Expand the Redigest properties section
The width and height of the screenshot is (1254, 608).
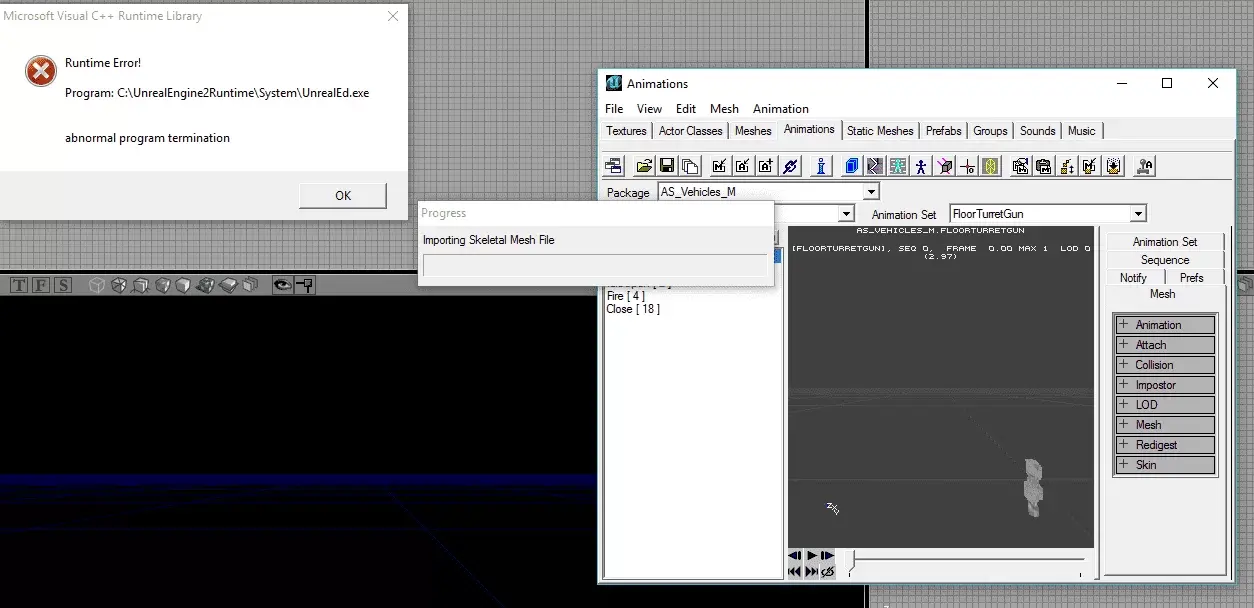click(1165, 445)
